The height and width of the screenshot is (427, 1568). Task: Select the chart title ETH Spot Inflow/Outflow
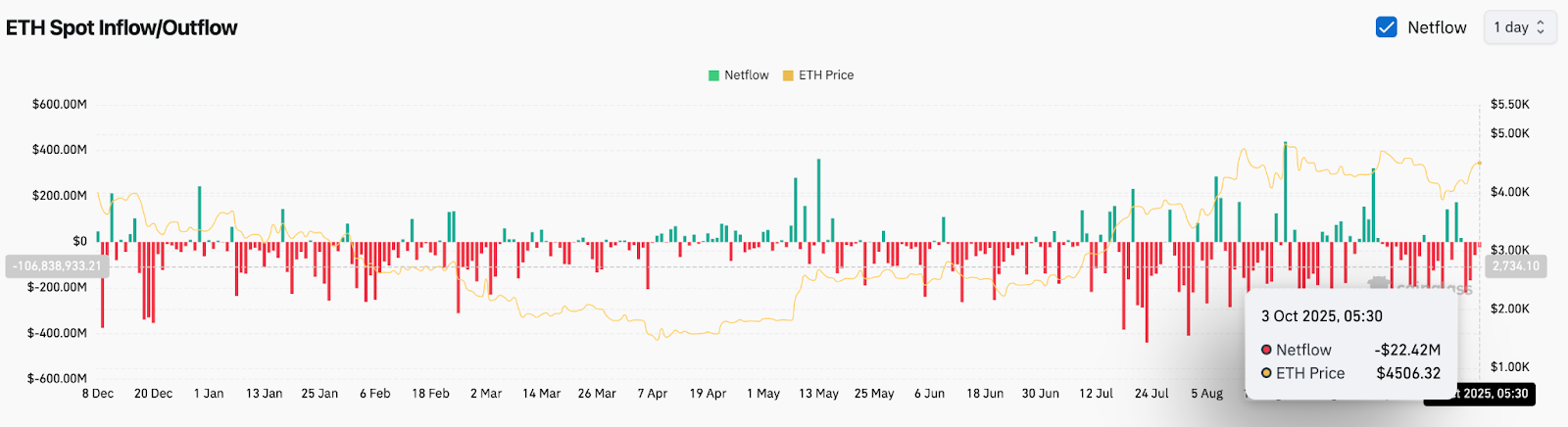click(122, 27)
